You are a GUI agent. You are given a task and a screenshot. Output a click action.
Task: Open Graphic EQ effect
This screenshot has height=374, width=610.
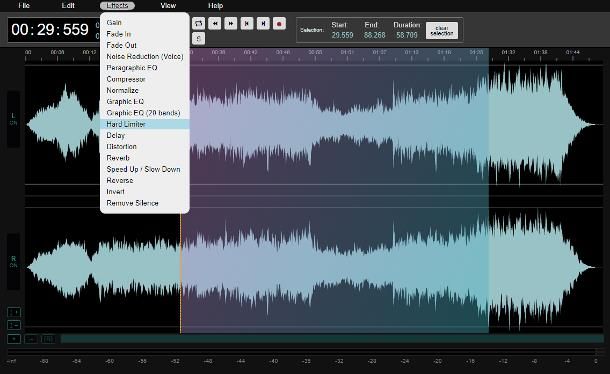(145, 102)
